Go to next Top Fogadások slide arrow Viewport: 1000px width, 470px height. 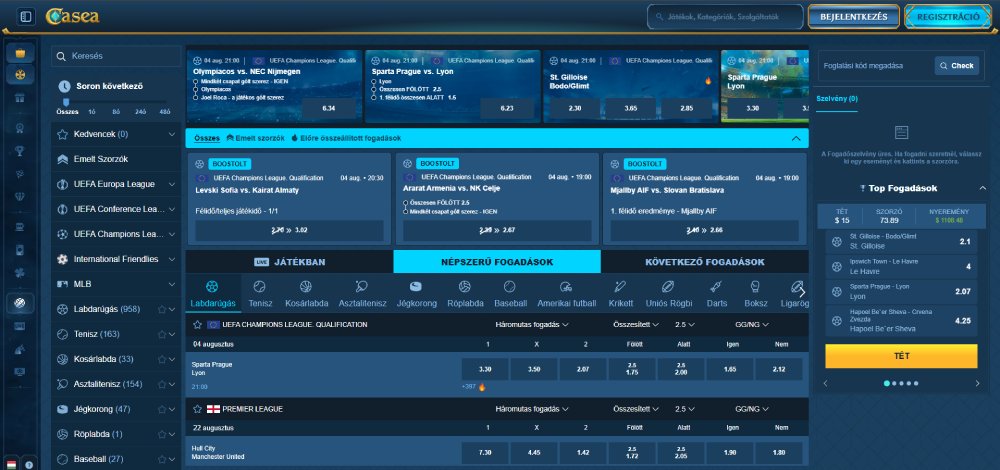pos(977,383)
